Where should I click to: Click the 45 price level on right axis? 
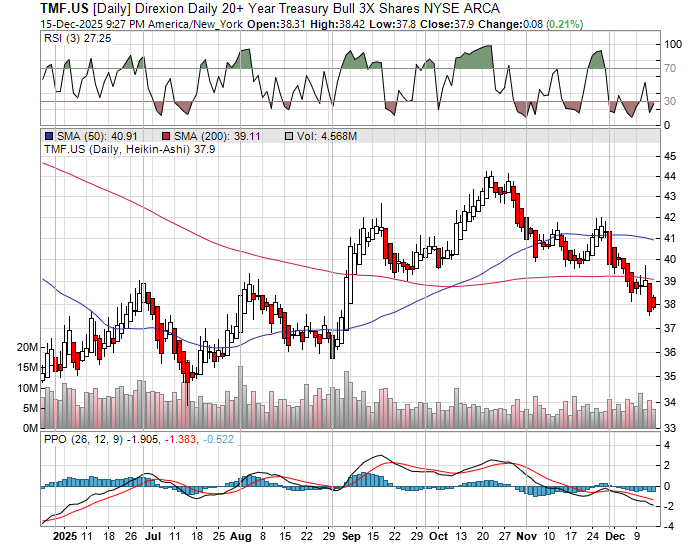pyautogui.click(x=669, y=156)
